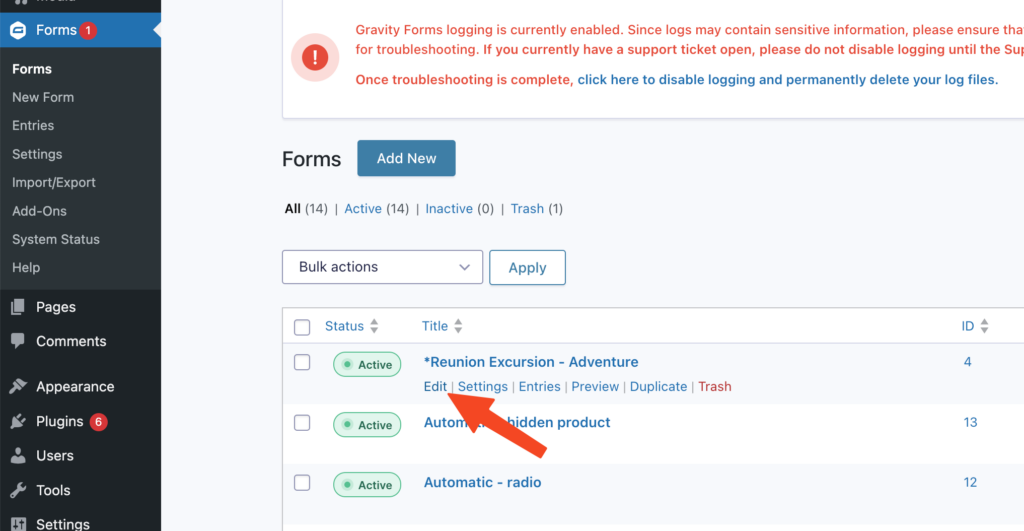Click the red alert warning icon
The image size is (1024, 531).
point(315,57)
